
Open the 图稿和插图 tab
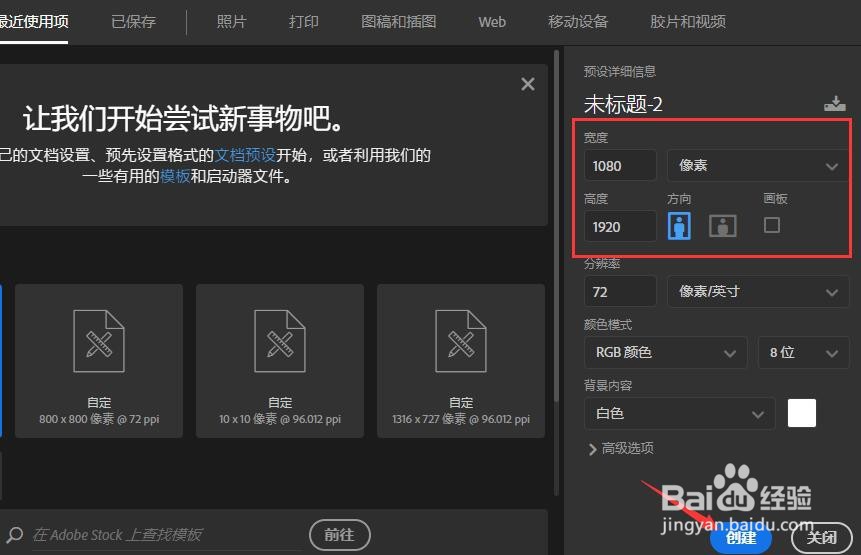coord(399,22)
